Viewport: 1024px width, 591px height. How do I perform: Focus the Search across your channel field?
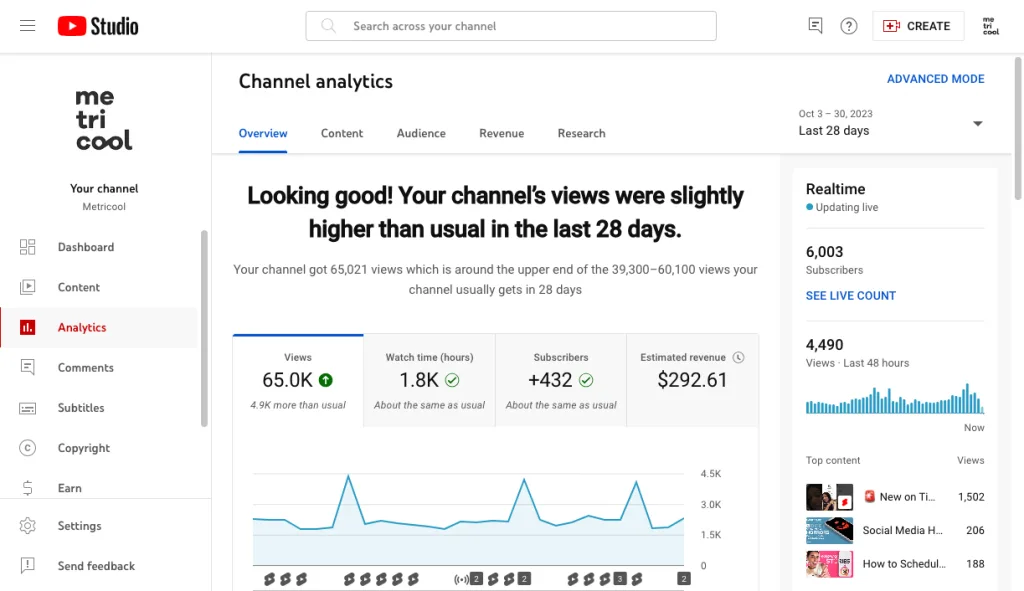511,26
